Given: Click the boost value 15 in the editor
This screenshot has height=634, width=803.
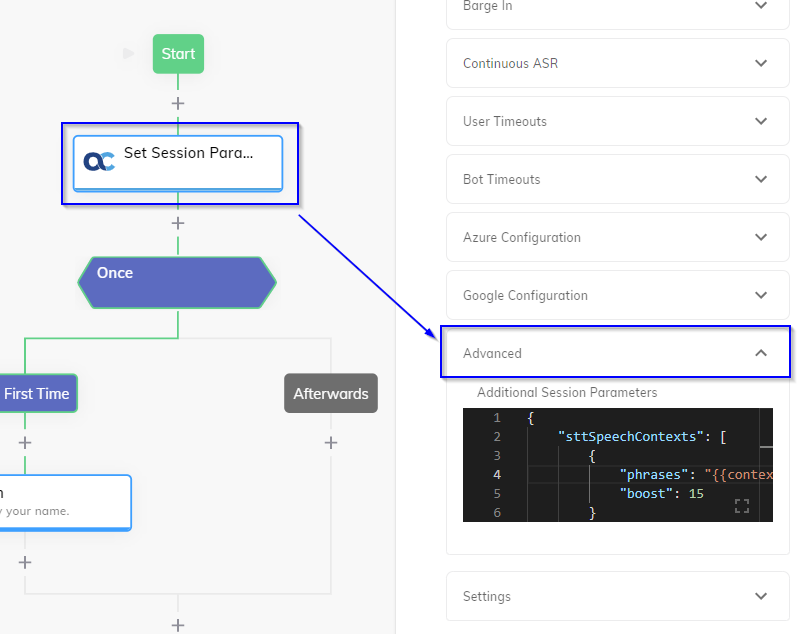Looking at the screenshot, I should tap(696, 494).
